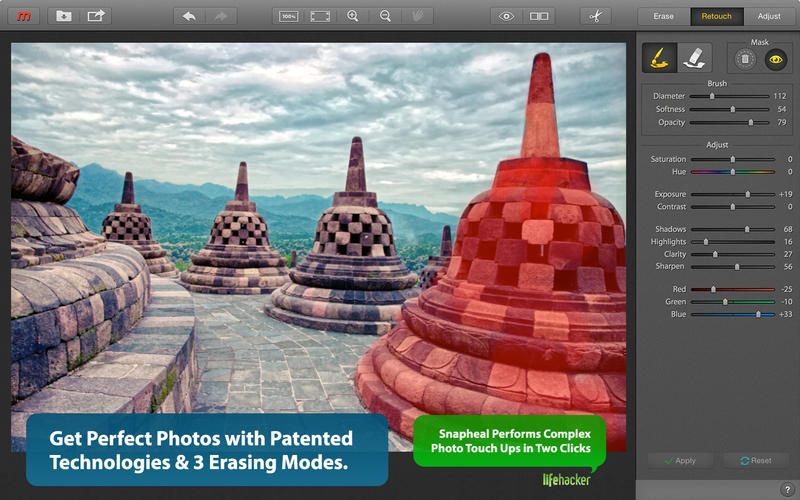Clear the mask using the trash icon
Image resolution: width=800 pixels, height=500 pixels.
tap(745, 60)
